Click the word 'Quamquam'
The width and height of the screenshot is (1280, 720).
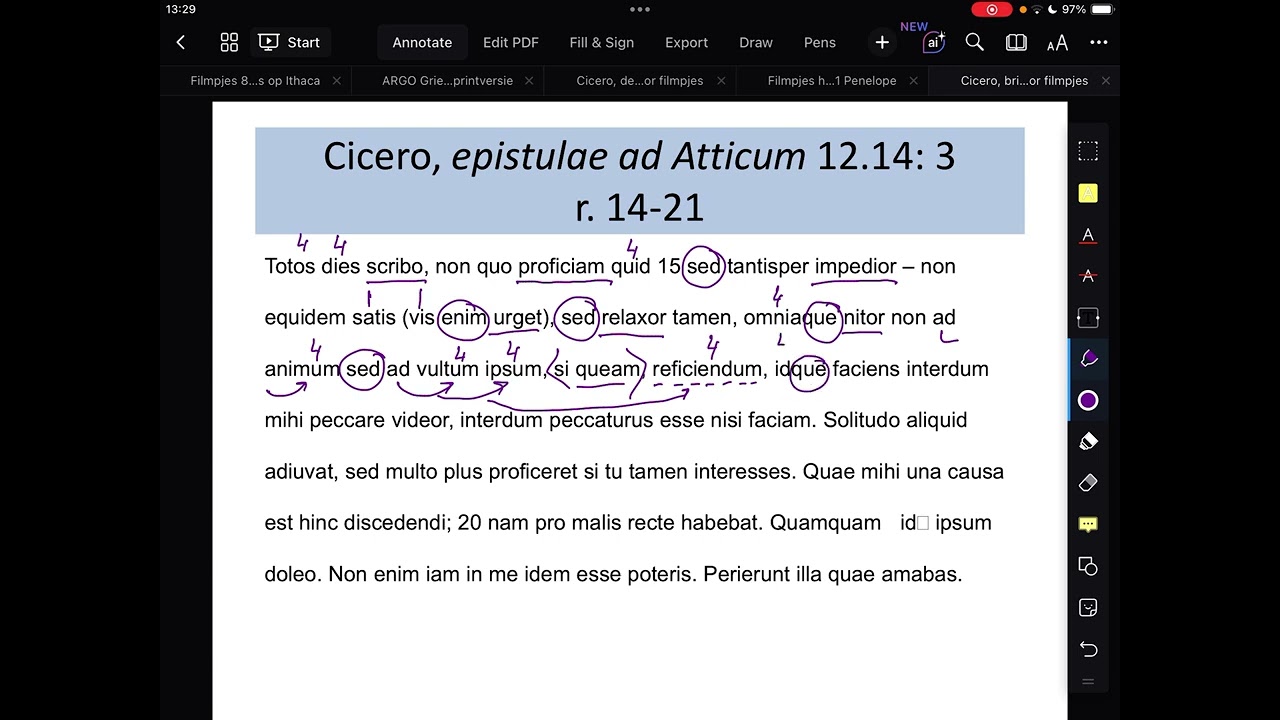[825, 523]
